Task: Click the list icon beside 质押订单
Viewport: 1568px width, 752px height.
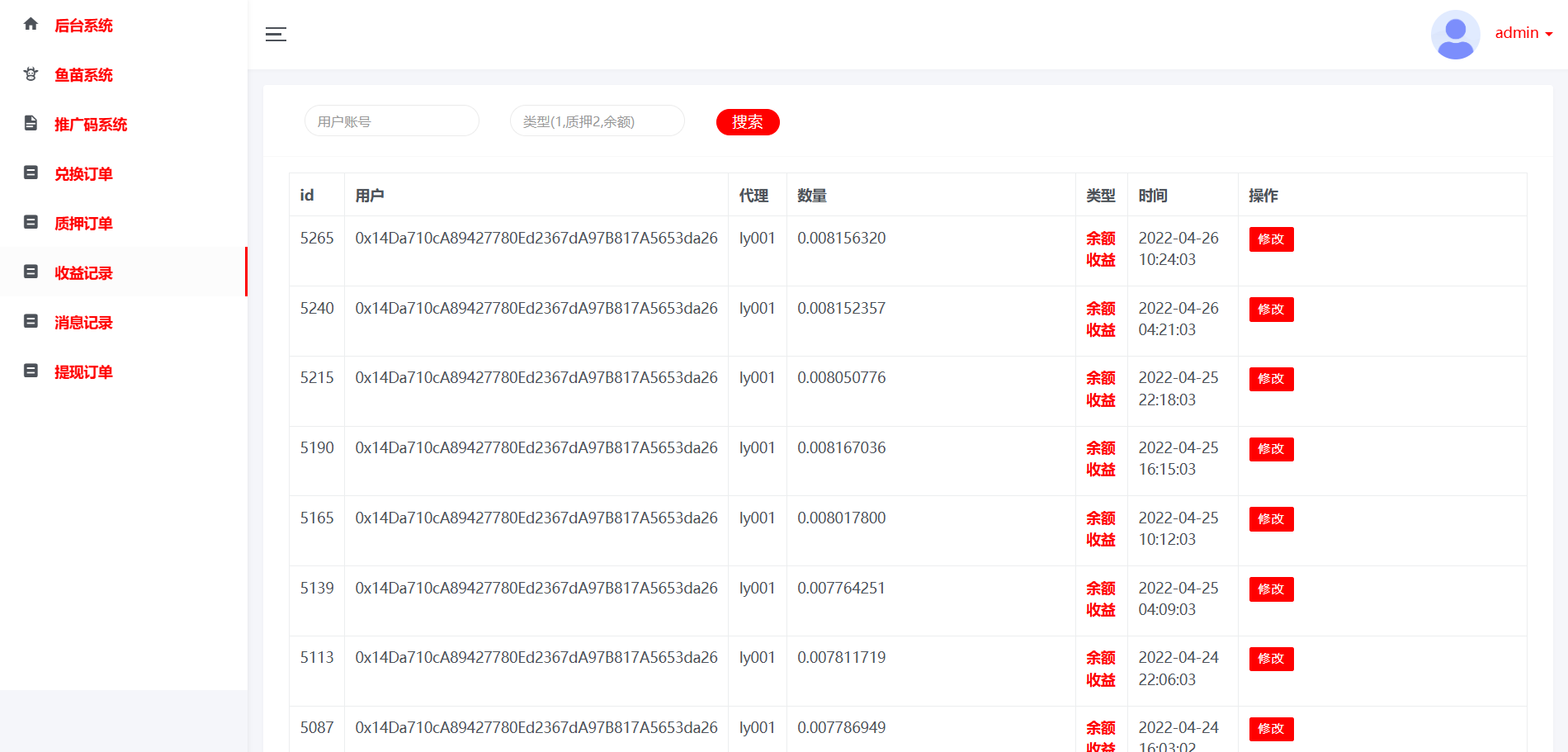Action: click(31, 223)
